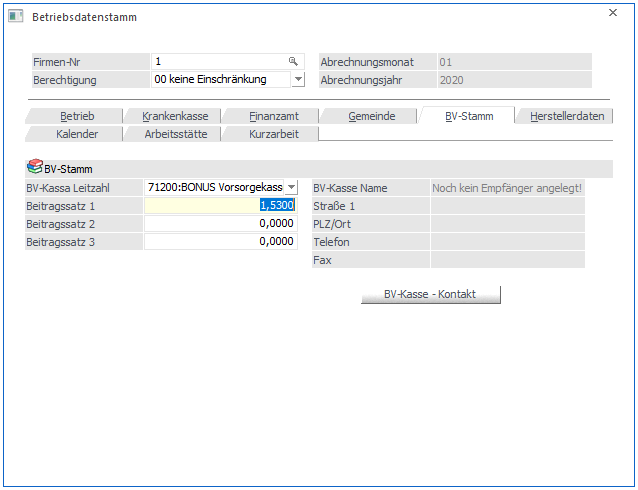Open the Arbeitsstätte tab
Viewport: 638px width, 490px height.
(x=174, y=133)
